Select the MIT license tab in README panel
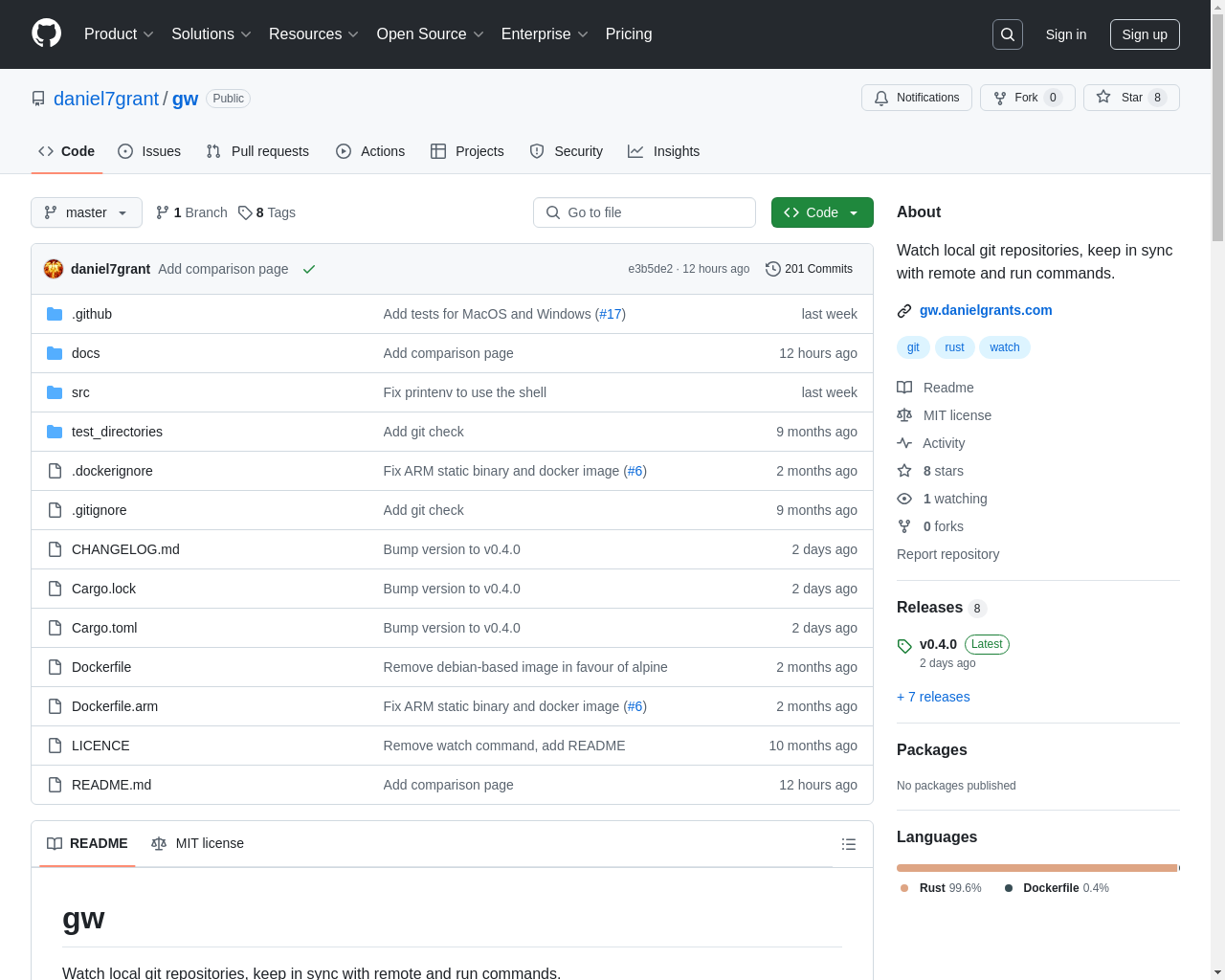1225x980 pixels. 197,843
